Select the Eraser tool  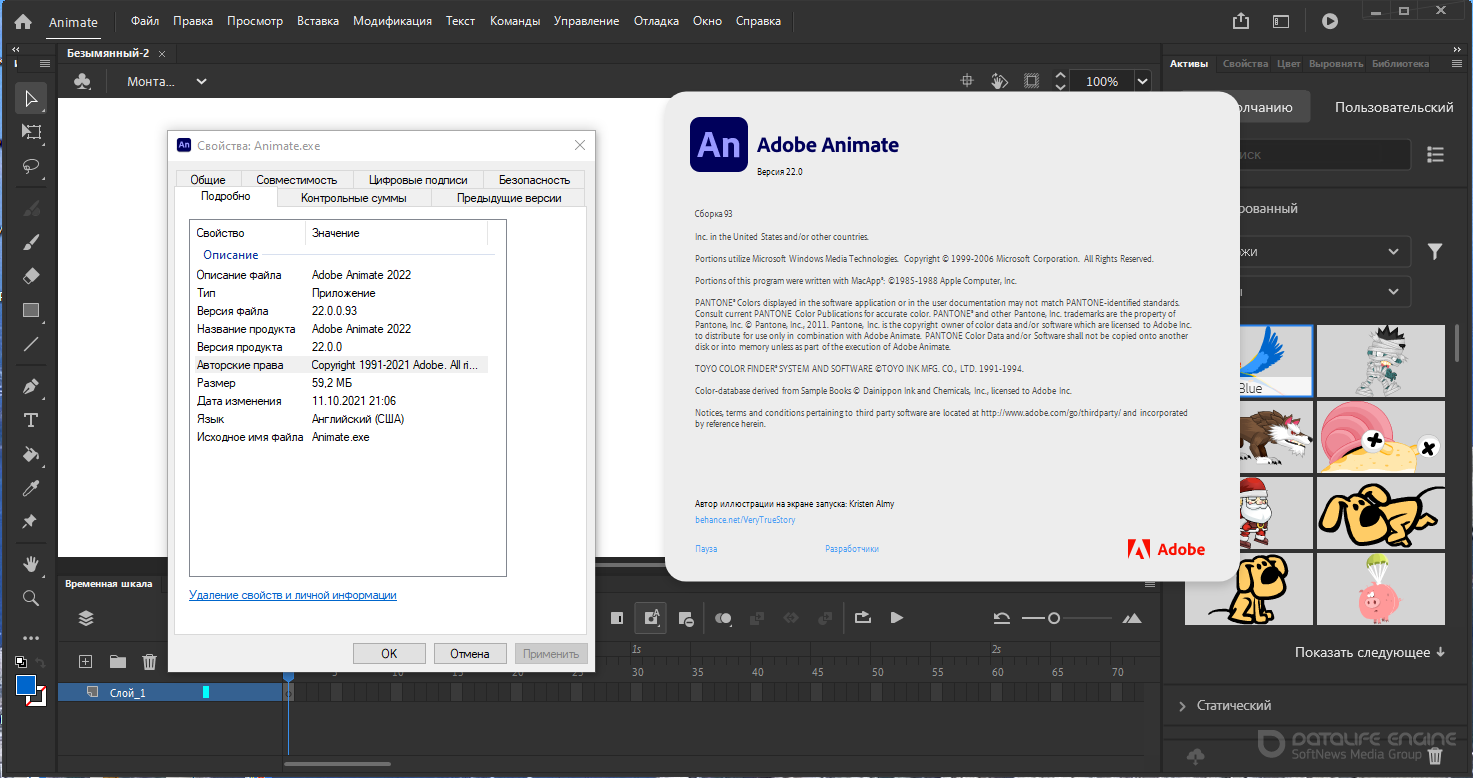(x=31, y=276)
